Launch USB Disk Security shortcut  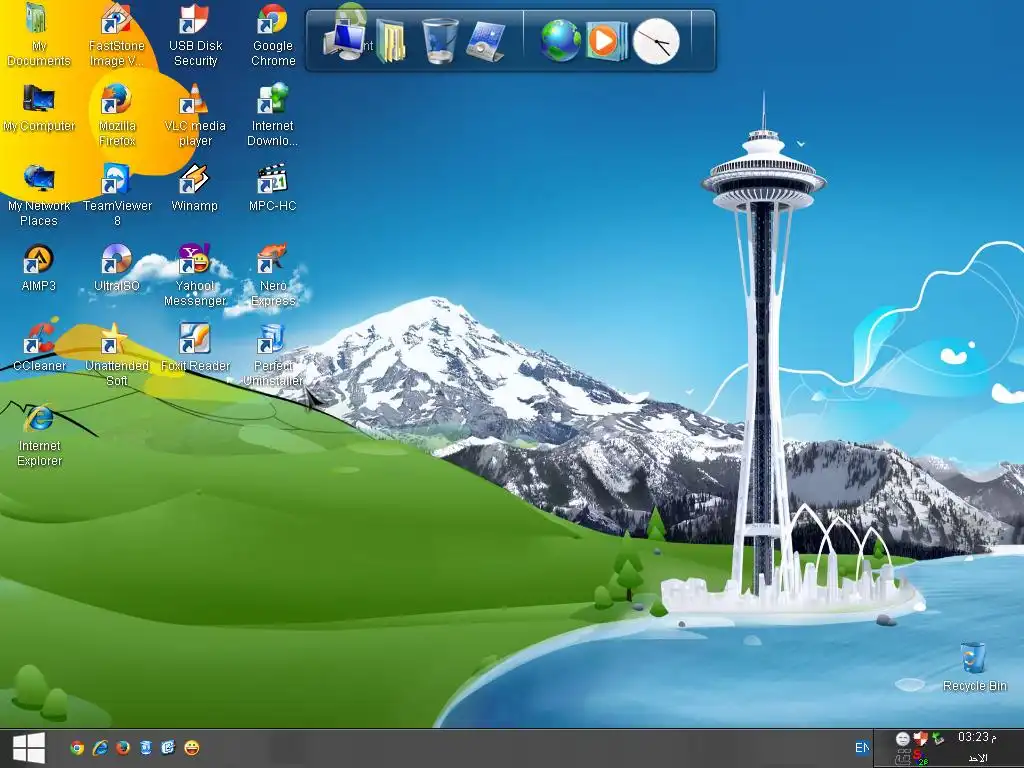195,34
